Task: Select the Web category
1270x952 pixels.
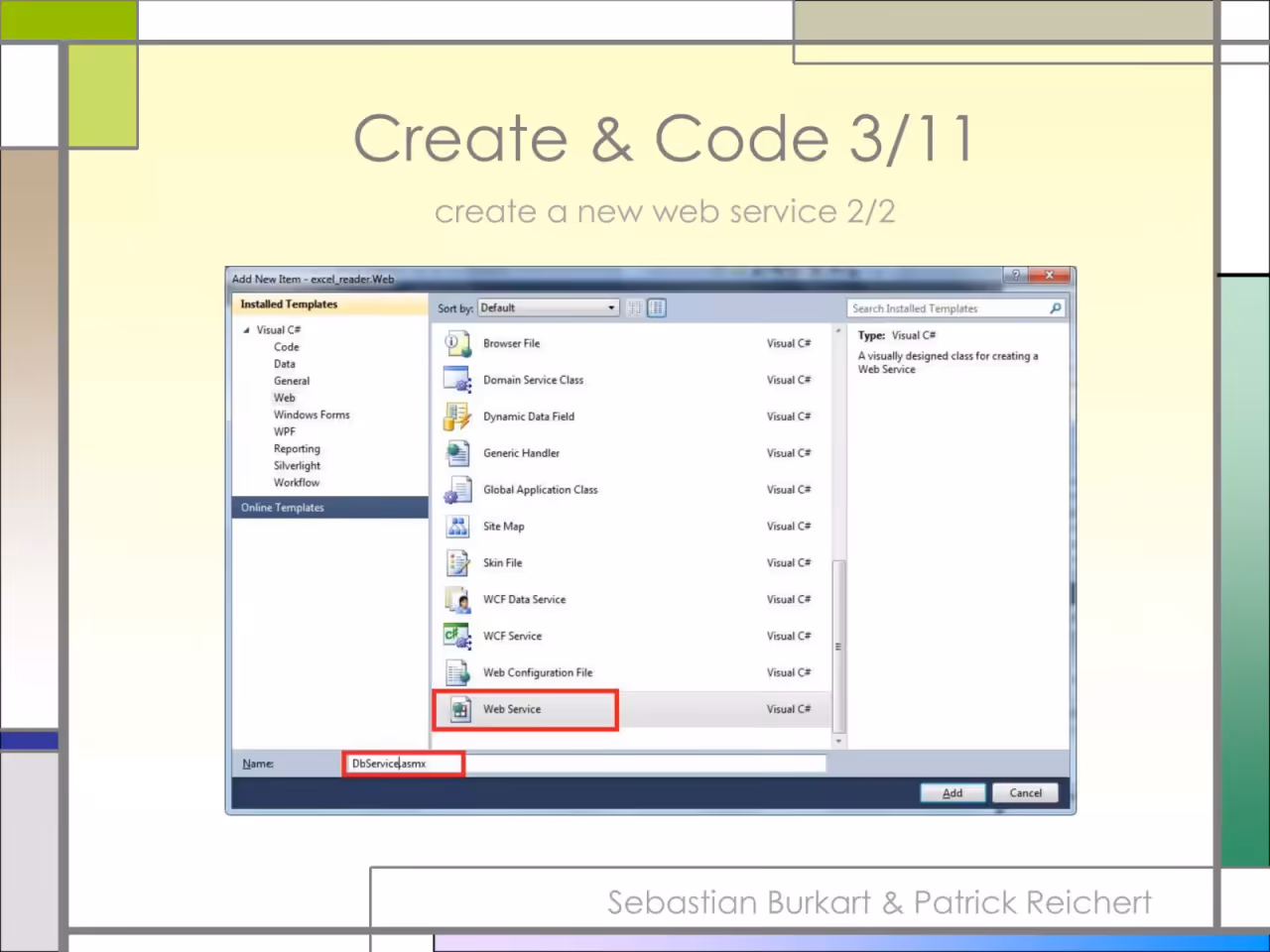Action: click(285, 398)
